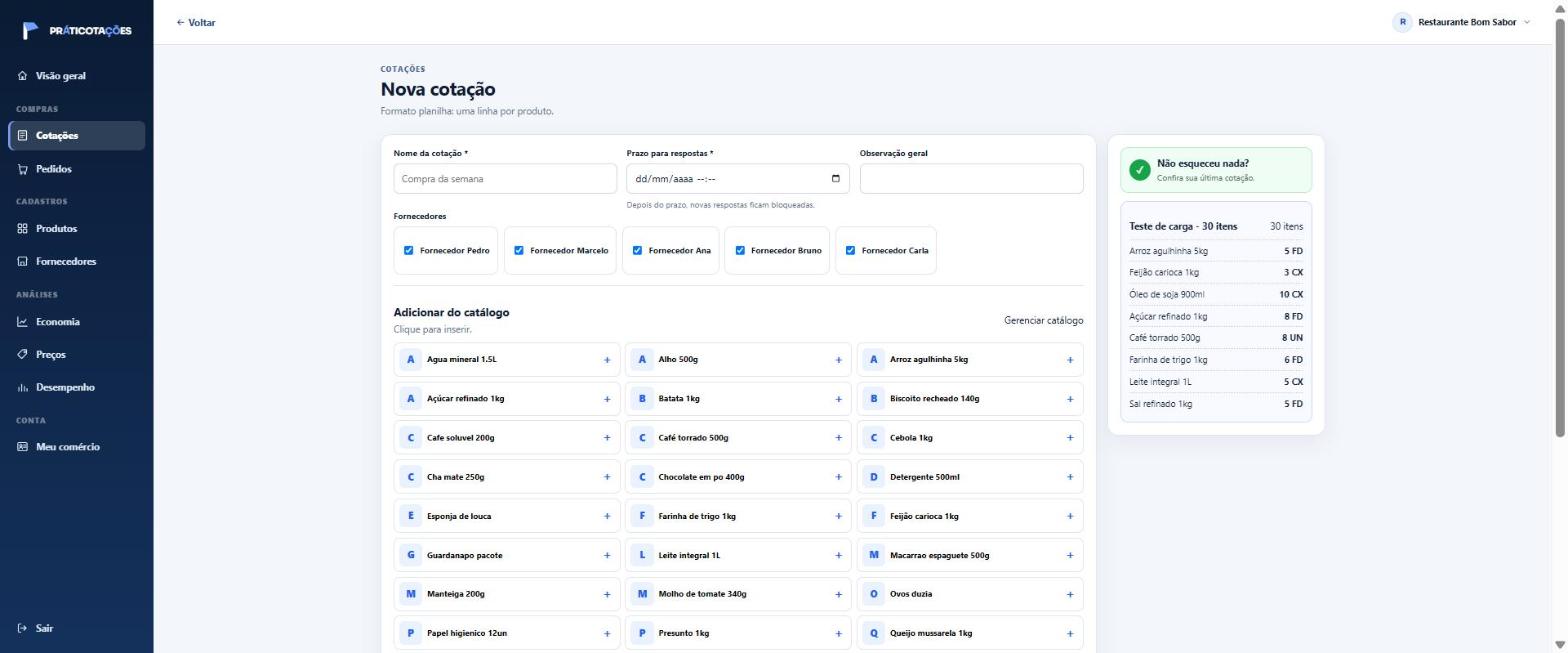Add Alho 500g using its plus icon
The width and height of the screenshot is (1568, 653).
838,360
